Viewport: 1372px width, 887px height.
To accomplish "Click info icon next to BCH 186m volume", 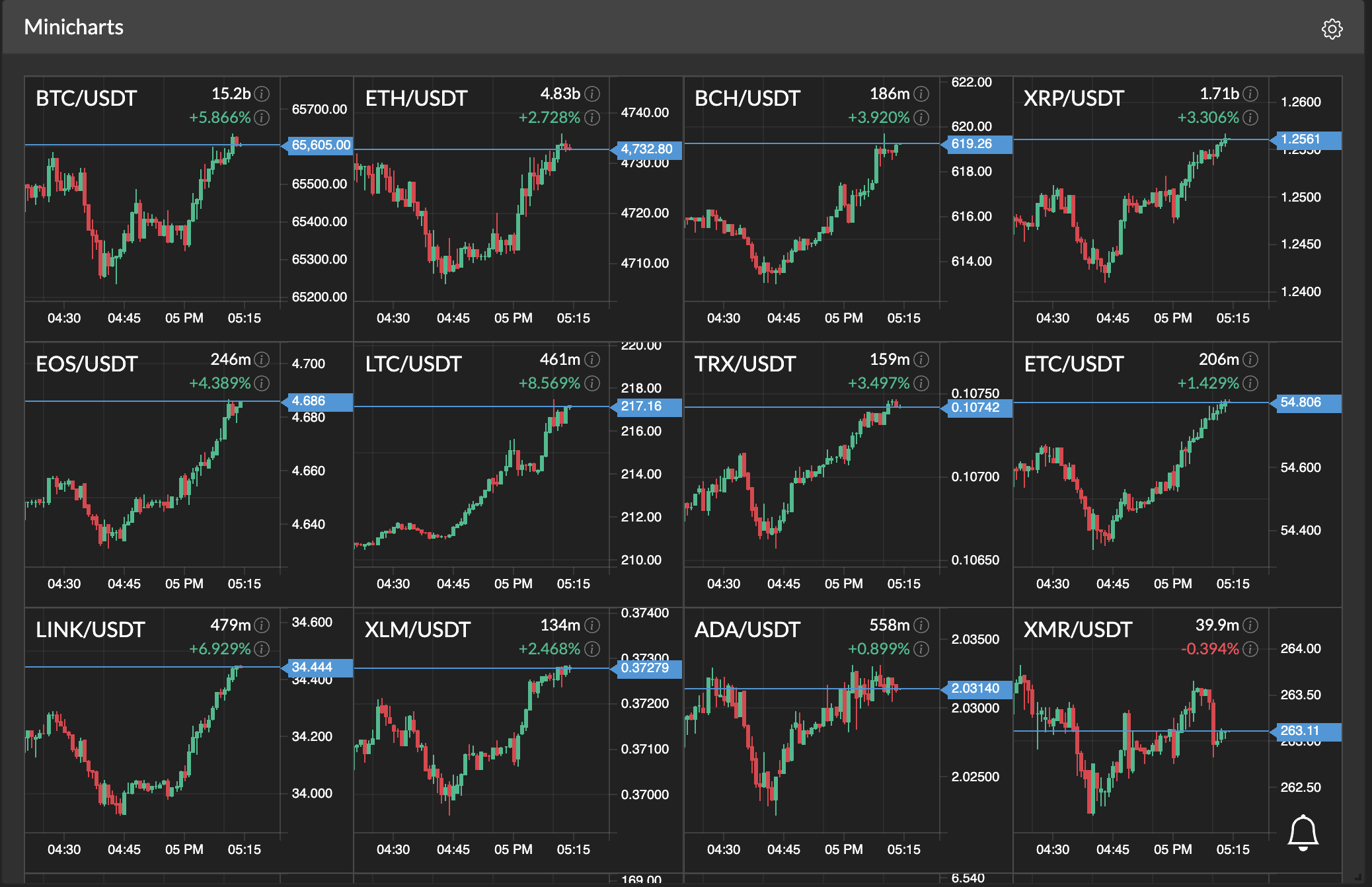I will [921, 94].
